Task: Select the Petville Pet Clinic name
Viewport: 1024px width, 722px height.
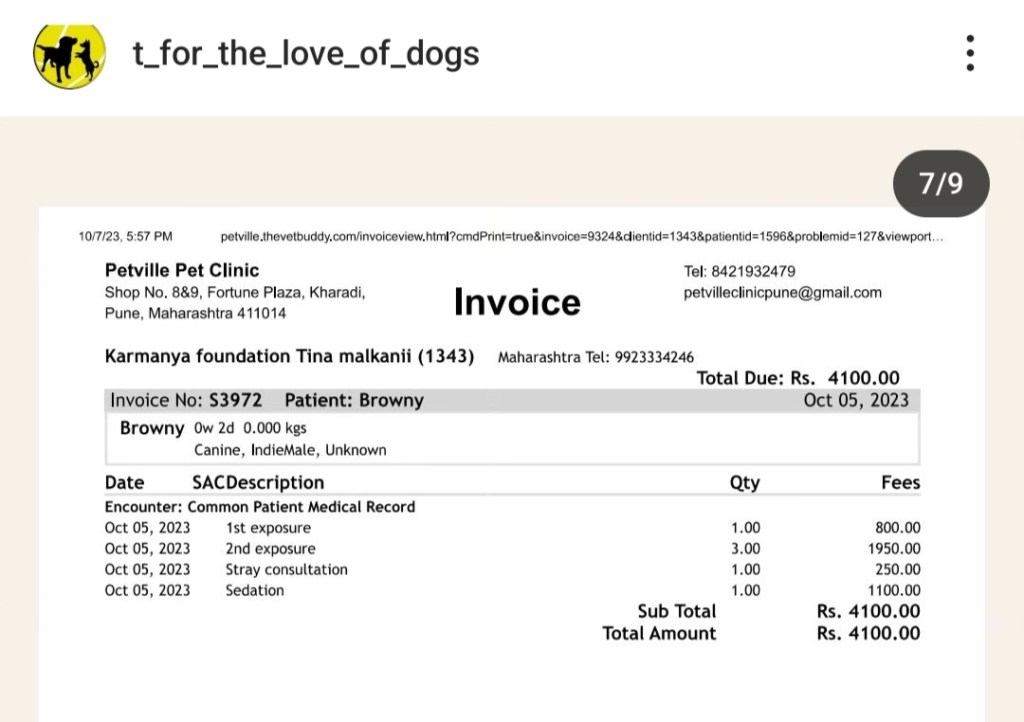Action: [182, 270]
